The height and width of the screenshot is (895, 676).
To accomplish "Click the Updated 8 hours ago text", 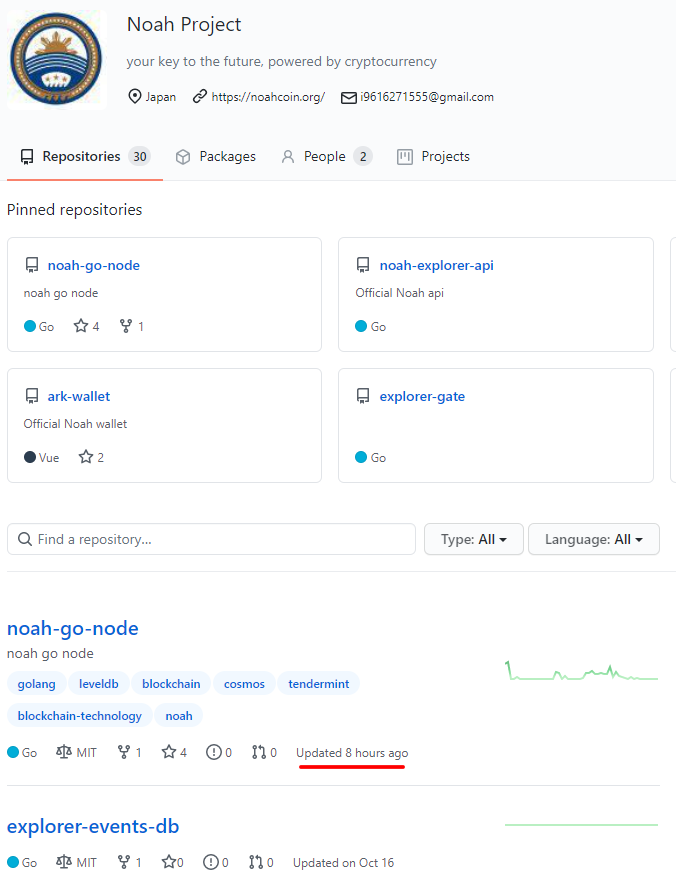I will tap(352, 753).
